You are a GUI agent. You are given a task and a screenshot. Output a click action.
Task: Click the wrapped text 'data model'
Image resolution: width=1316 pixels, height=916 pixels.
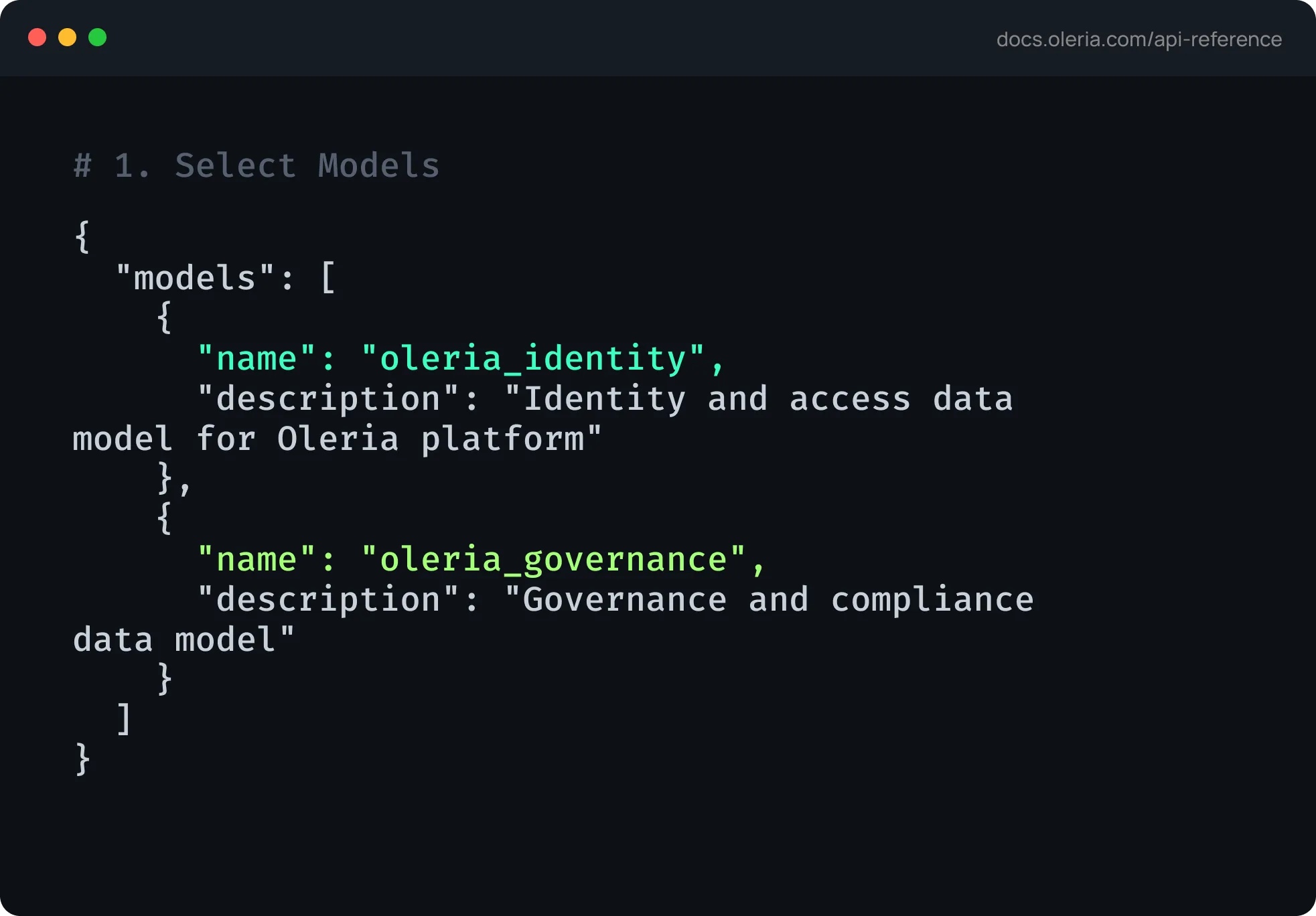click(174, 640)
